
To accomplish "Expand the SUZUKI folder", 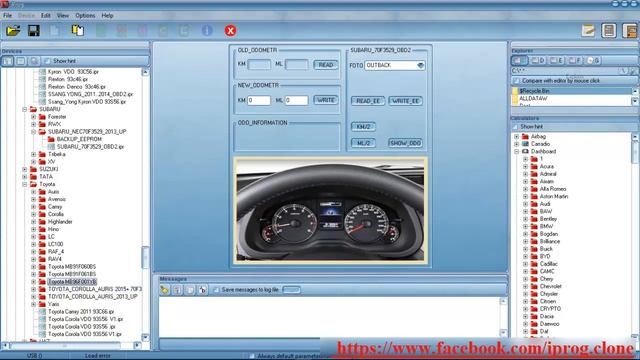I will 25,169.
